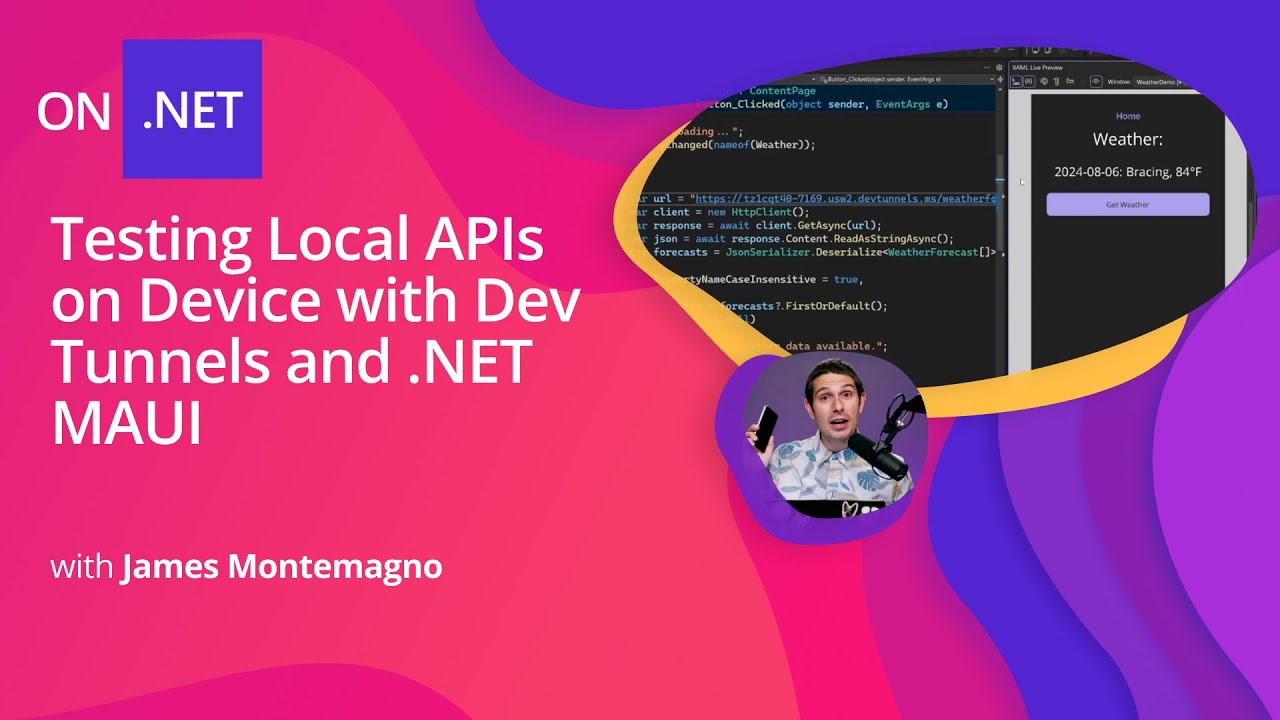
Task: Click the ON .NET show logo
Action: 150,109
